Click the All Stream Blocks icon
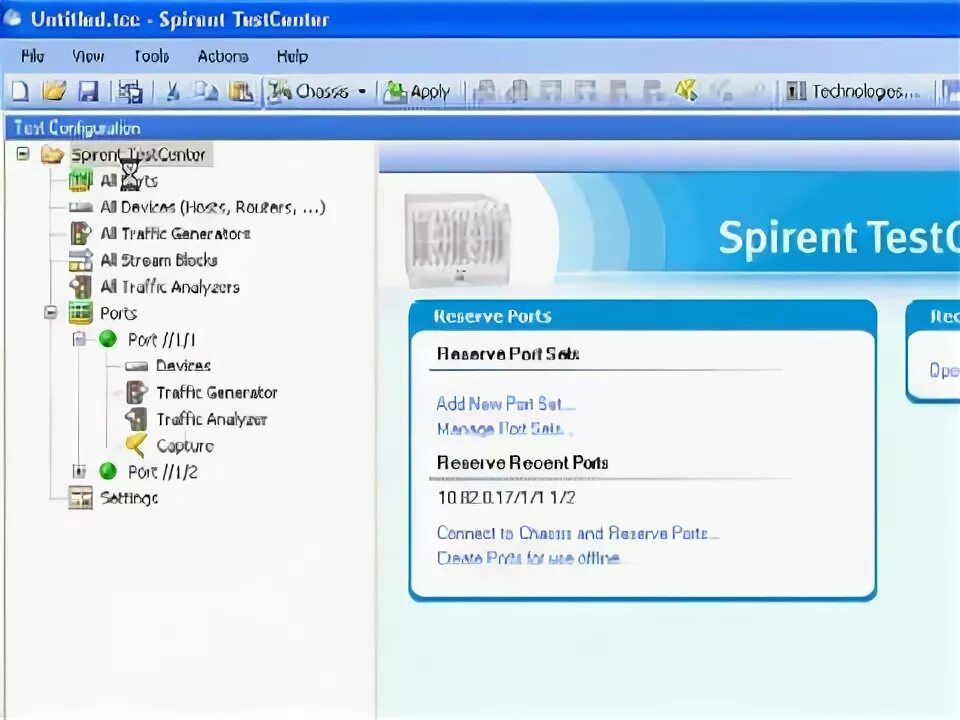 [80, 260]
